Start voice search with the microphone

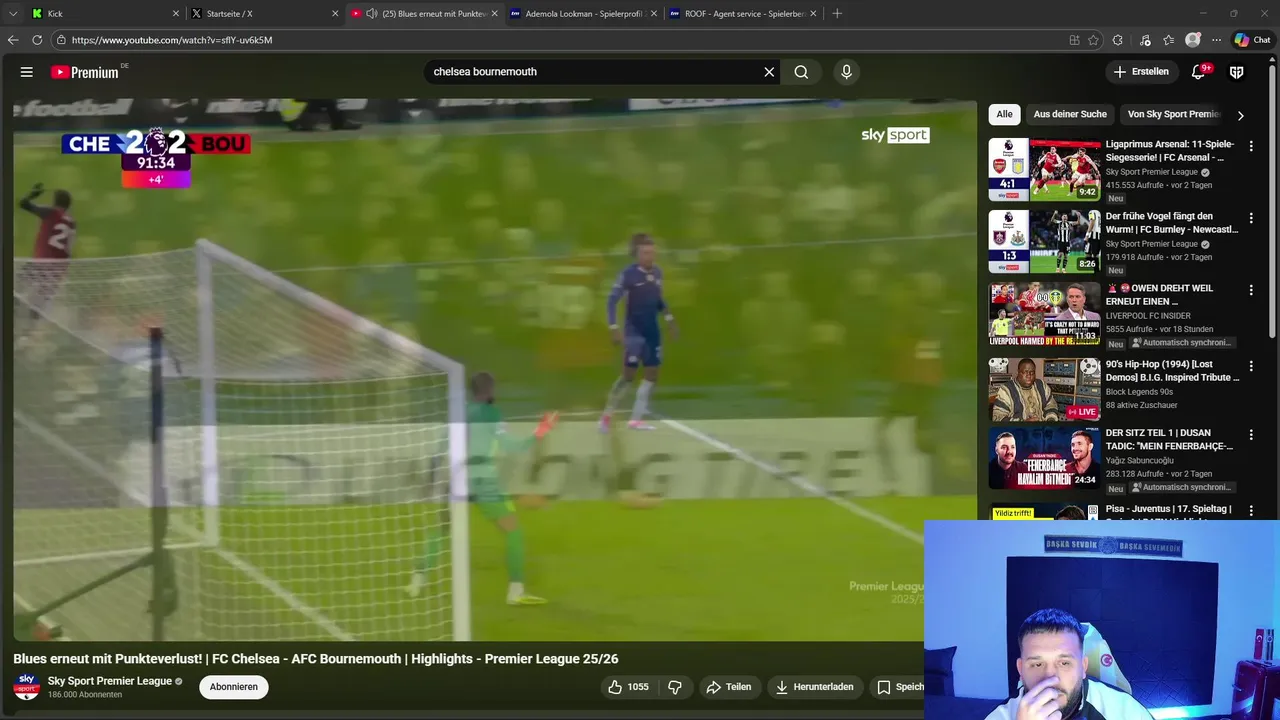click(x=846, y=72)
